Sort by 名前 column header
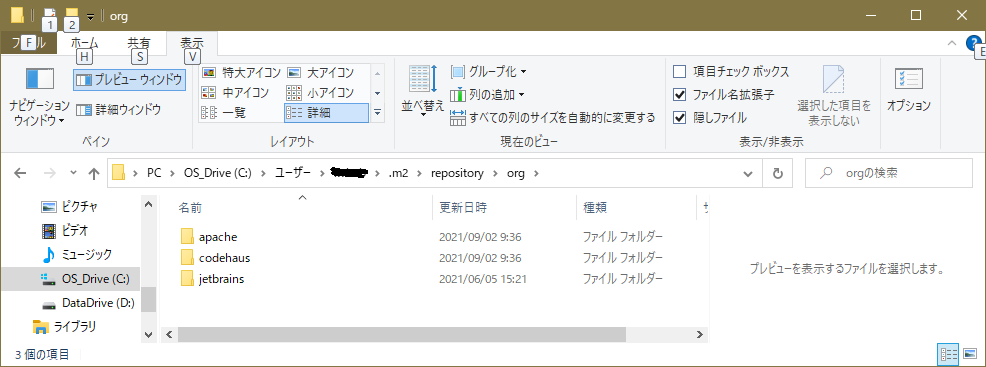Viewport: 986px width, 367px height. [302, 207]
